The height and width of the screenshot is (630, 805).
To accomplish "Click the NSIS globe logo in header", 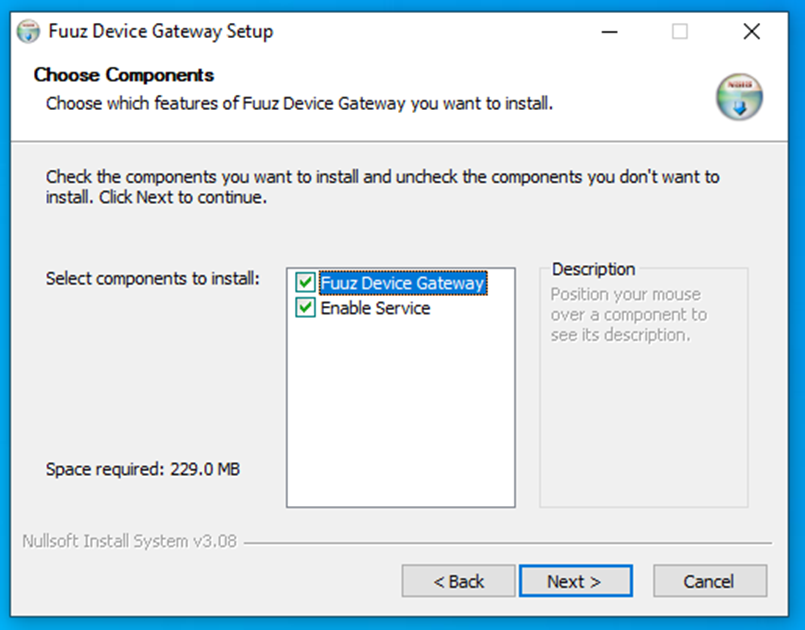I will click(739, 97).
